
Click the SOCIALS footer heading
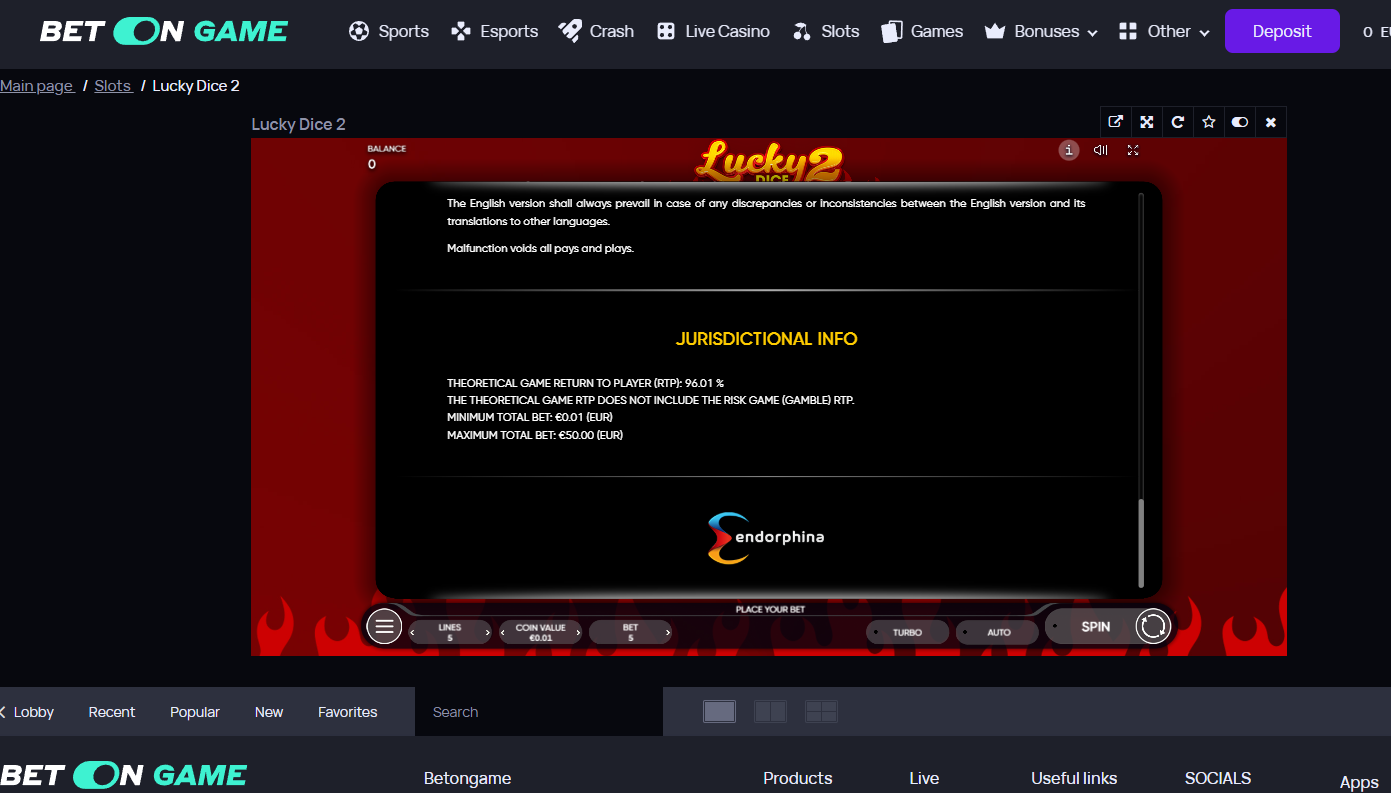[x=1217, y=778]
